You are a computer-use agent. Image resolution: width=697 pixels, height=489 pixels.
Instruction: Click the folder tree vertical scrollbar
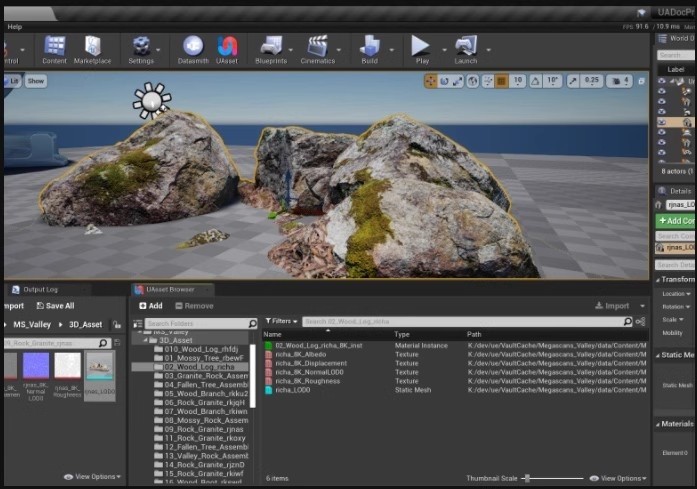click(252, 376)
